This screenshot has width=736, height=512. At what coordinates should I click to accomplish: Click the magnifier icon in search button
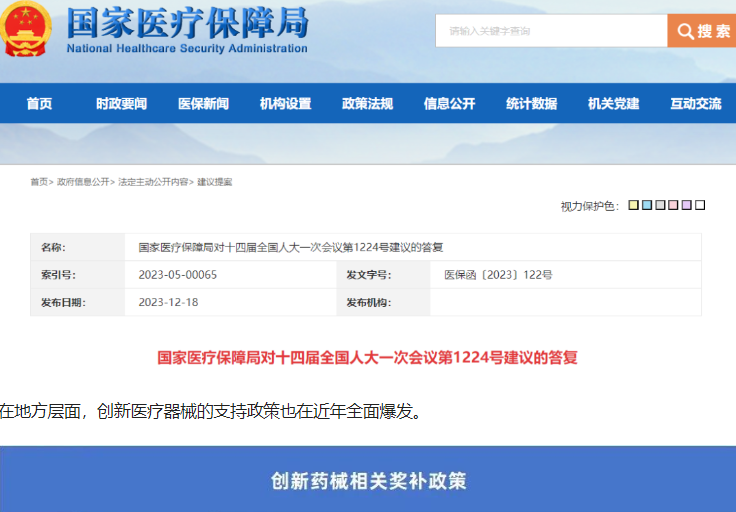click(x=685, y=31)
